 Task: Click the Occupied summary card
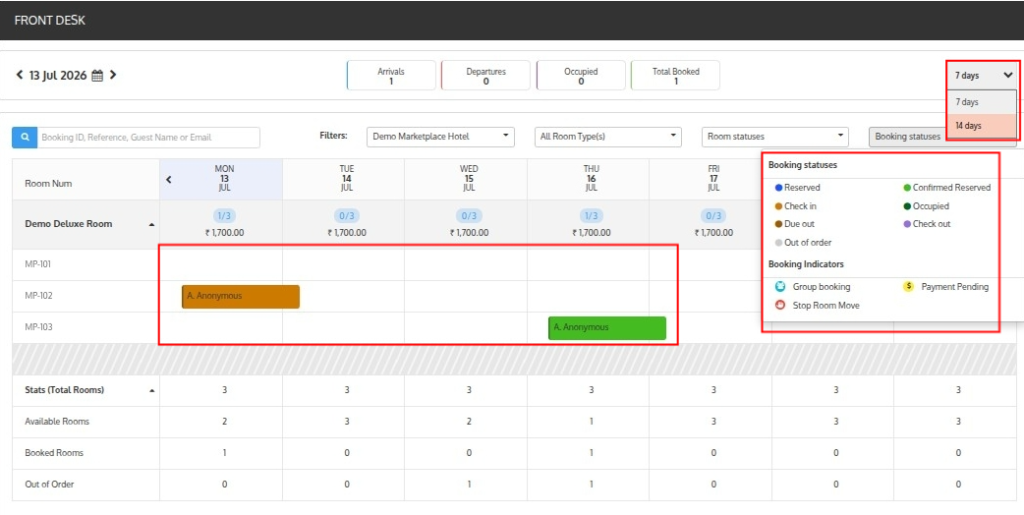(581, 76)
